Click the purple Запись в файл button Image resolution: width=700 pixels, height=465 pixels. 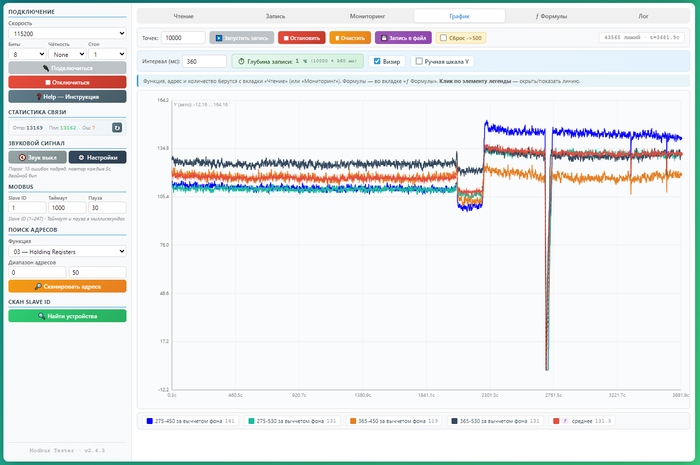point(403,38)
